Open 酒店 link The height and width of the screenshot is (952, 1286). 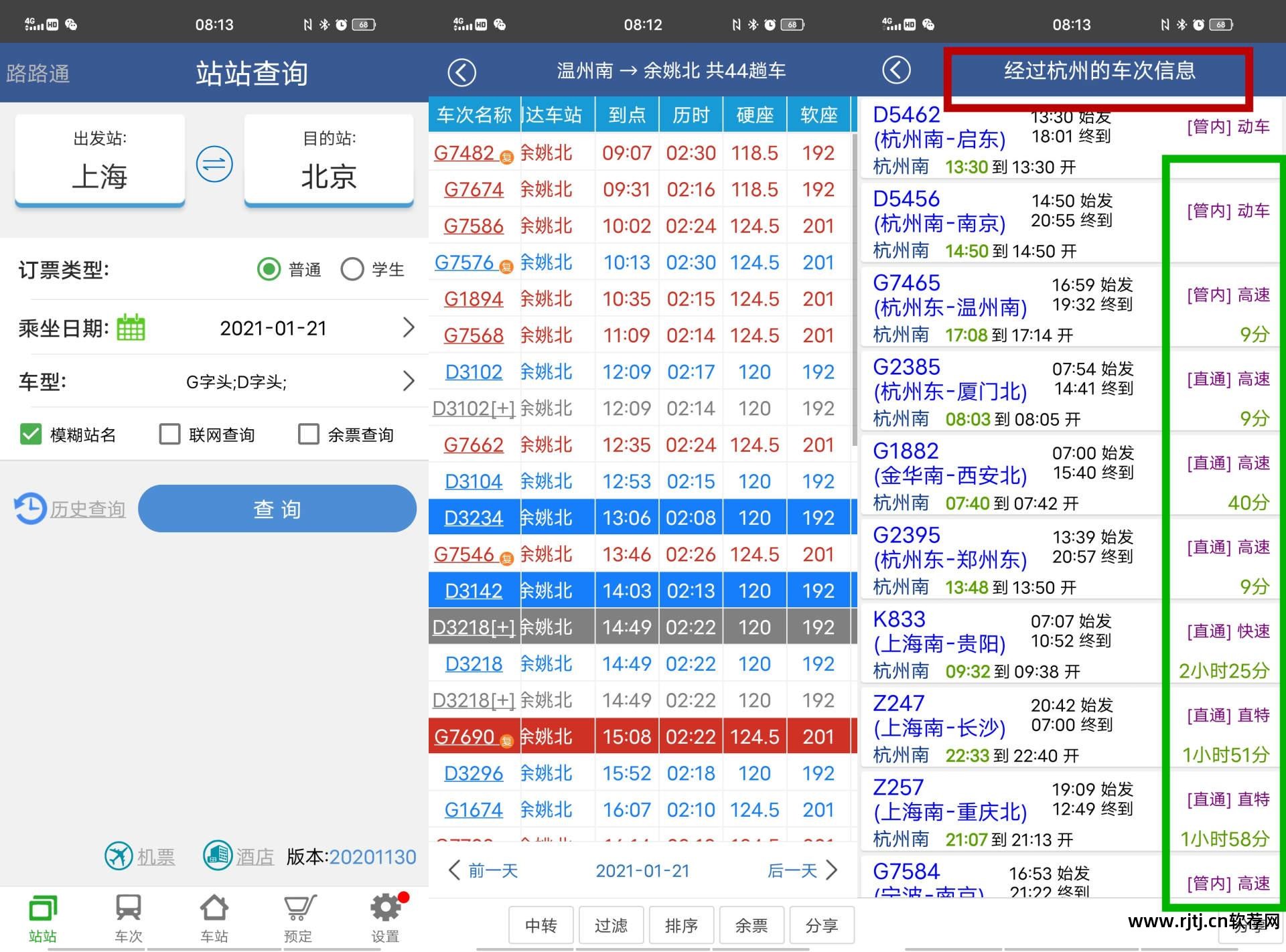255,856
